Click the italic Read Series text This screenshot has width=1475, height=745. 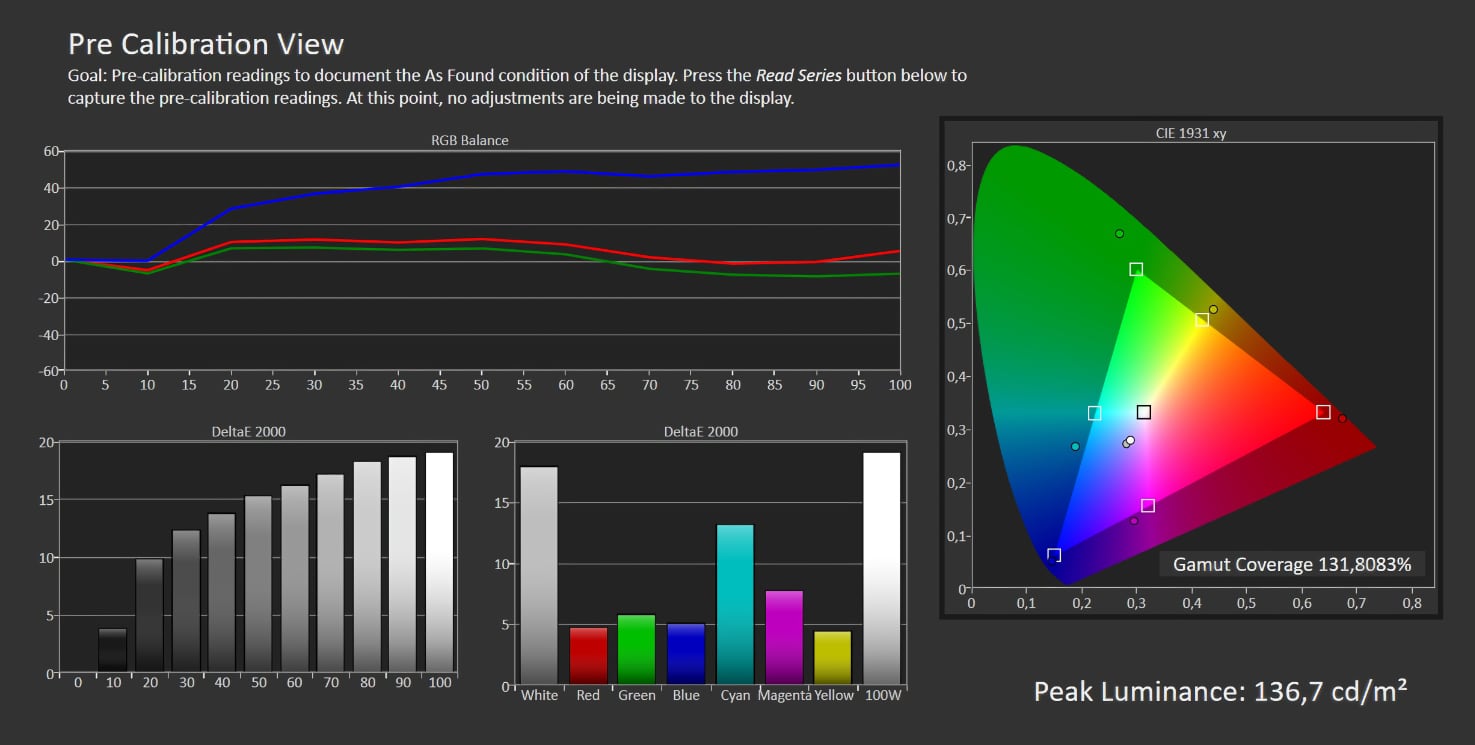798,75
